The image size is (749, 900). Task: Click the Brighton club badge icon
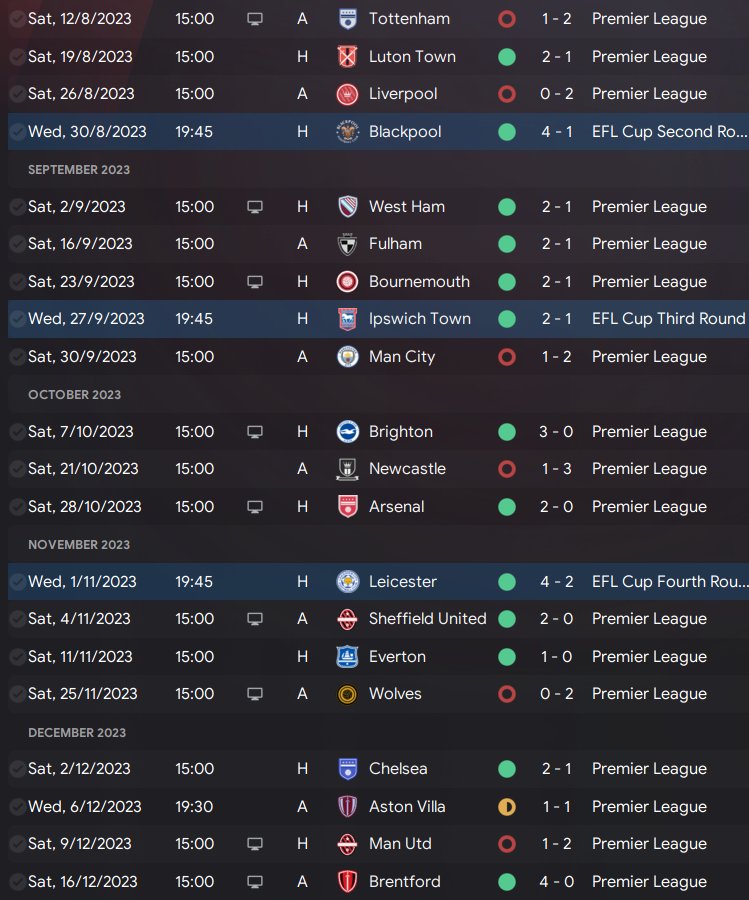click(x=347, y=432)
